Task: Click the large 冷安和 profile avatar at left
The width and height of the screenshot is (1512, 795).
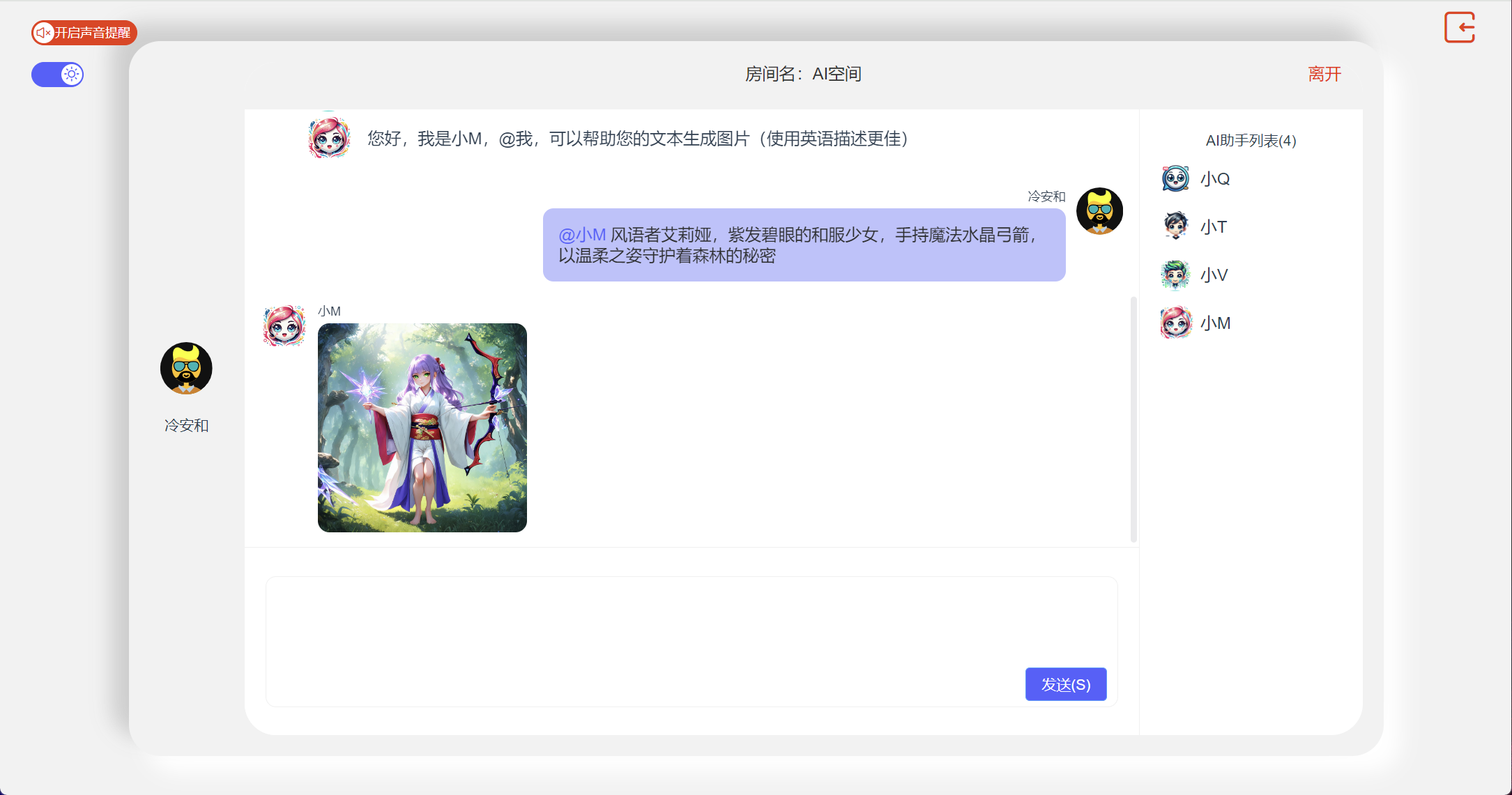Action: 186,368
